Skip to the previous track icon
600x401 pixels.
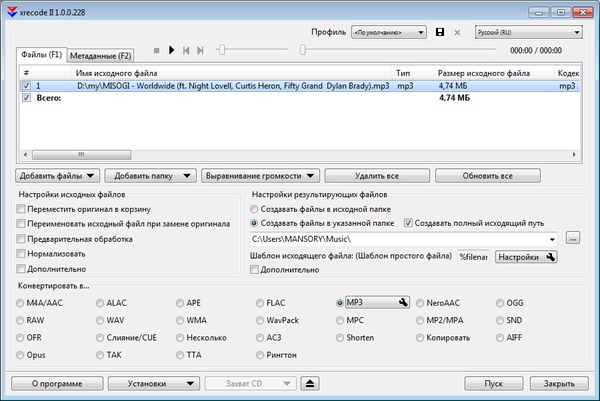point(186,50)
